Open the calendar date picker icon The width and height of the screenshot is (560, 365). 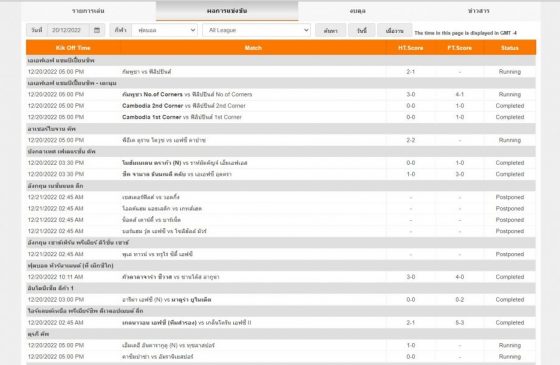click(x=97, y=30)
